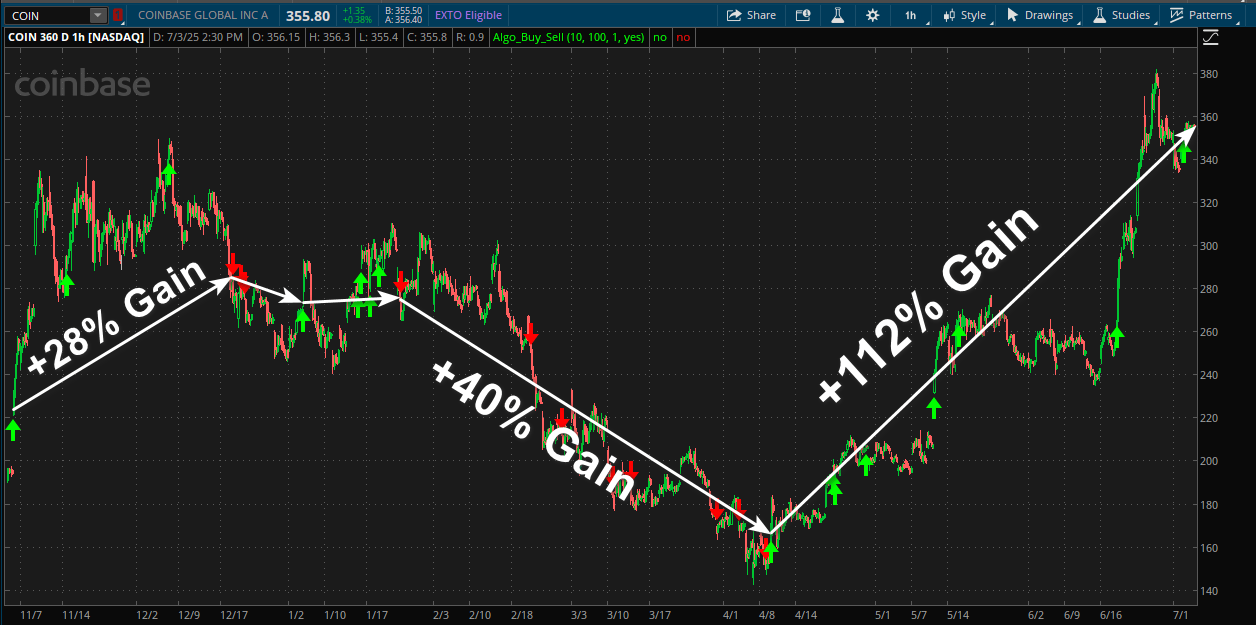Open the symbol dropdown arrow beside COIN
The width and height of the screenshot is (1256, 625).
(x=97, y=15)
